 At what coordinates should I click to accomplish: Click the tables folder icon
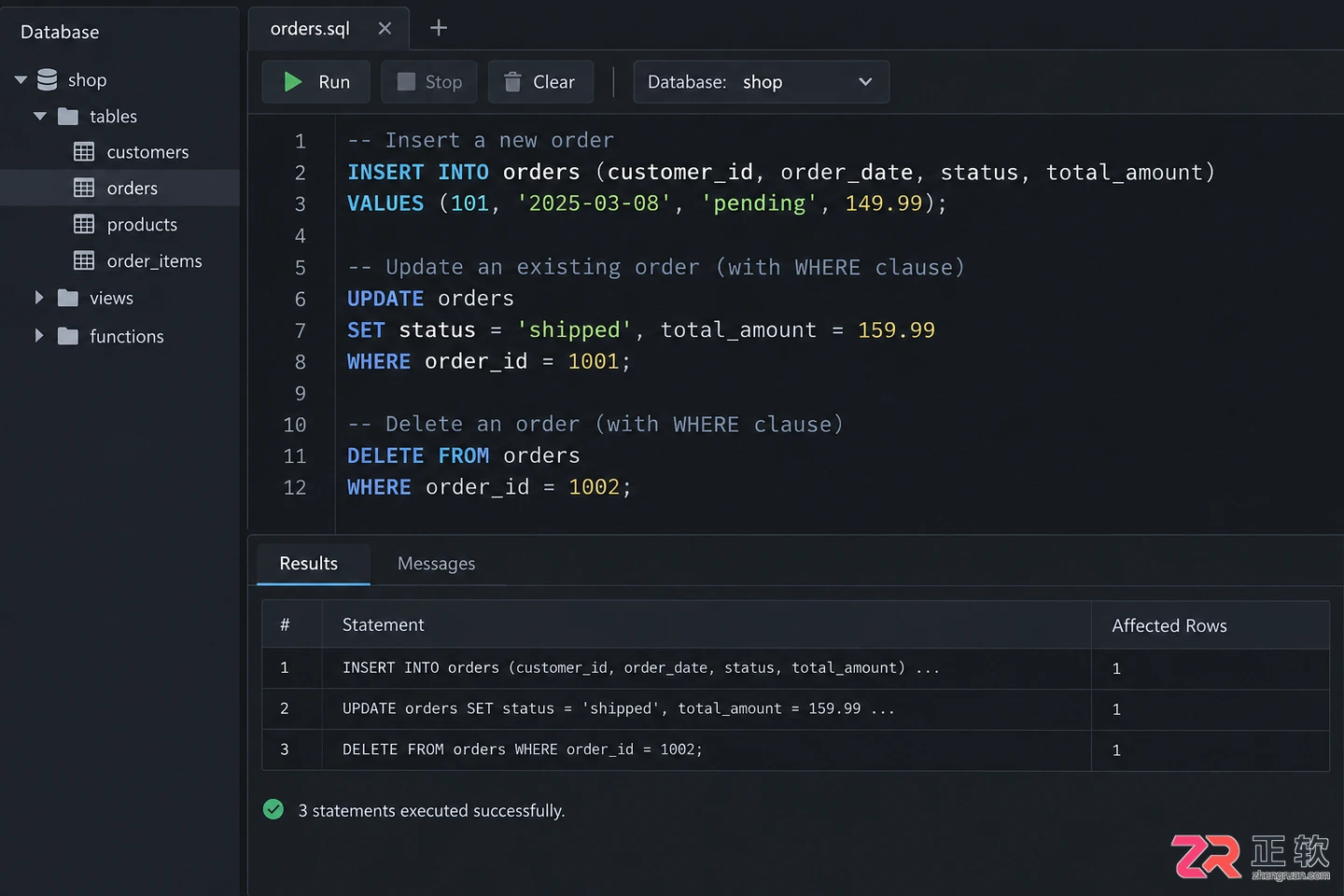pyautogui.click(x=68, y=117)
